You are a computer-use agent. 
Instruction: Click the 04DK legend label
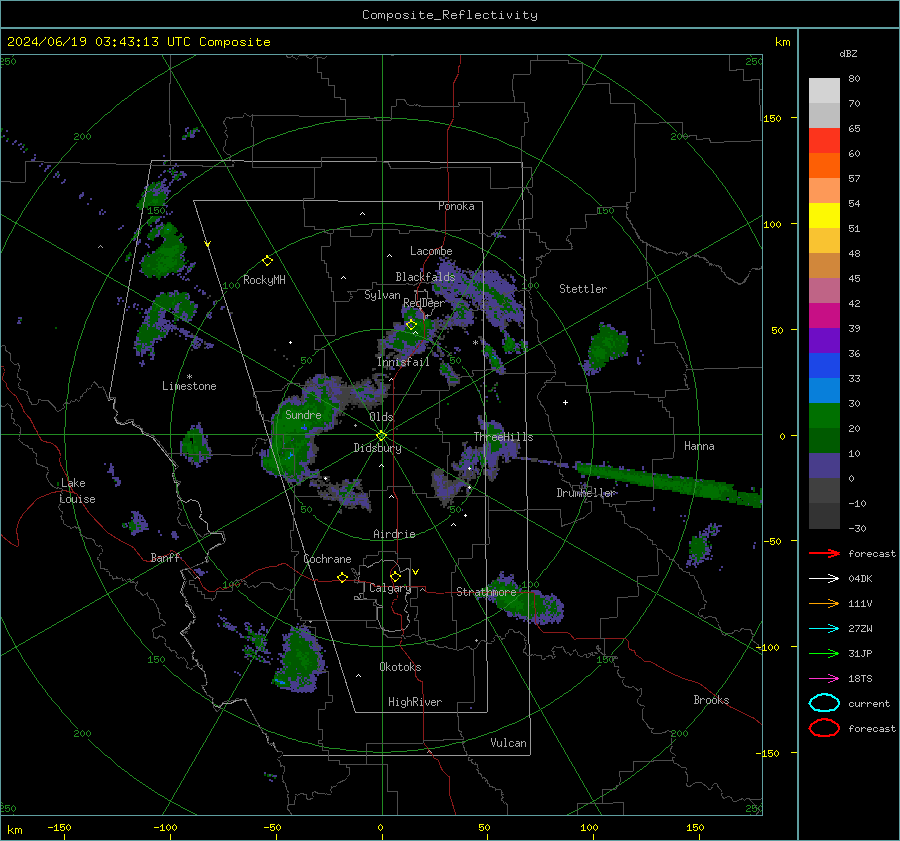coord(860,579)
